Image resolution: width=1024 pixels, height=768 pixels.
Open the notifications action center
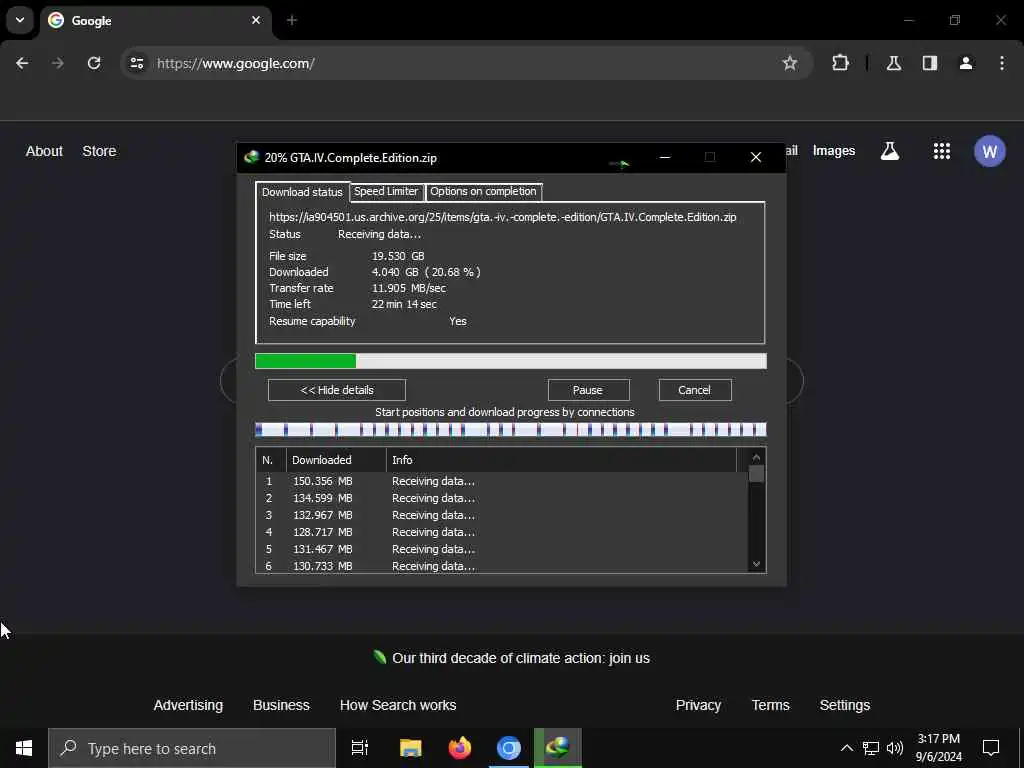pos(991,748)
